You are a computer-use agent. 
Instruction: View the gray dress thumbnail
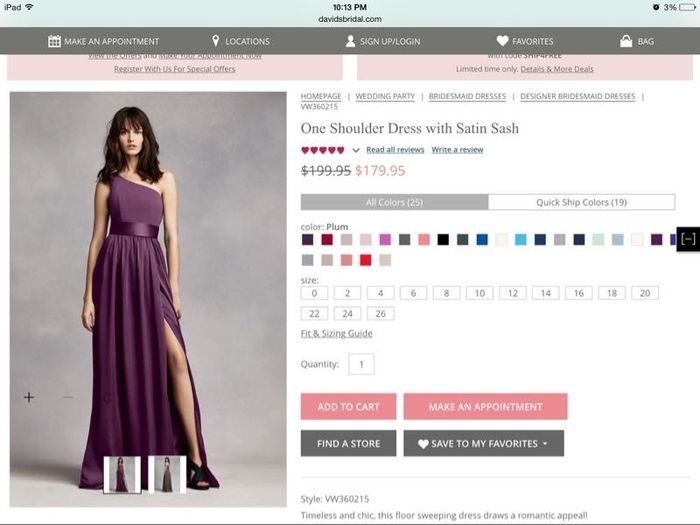[167, 474]
